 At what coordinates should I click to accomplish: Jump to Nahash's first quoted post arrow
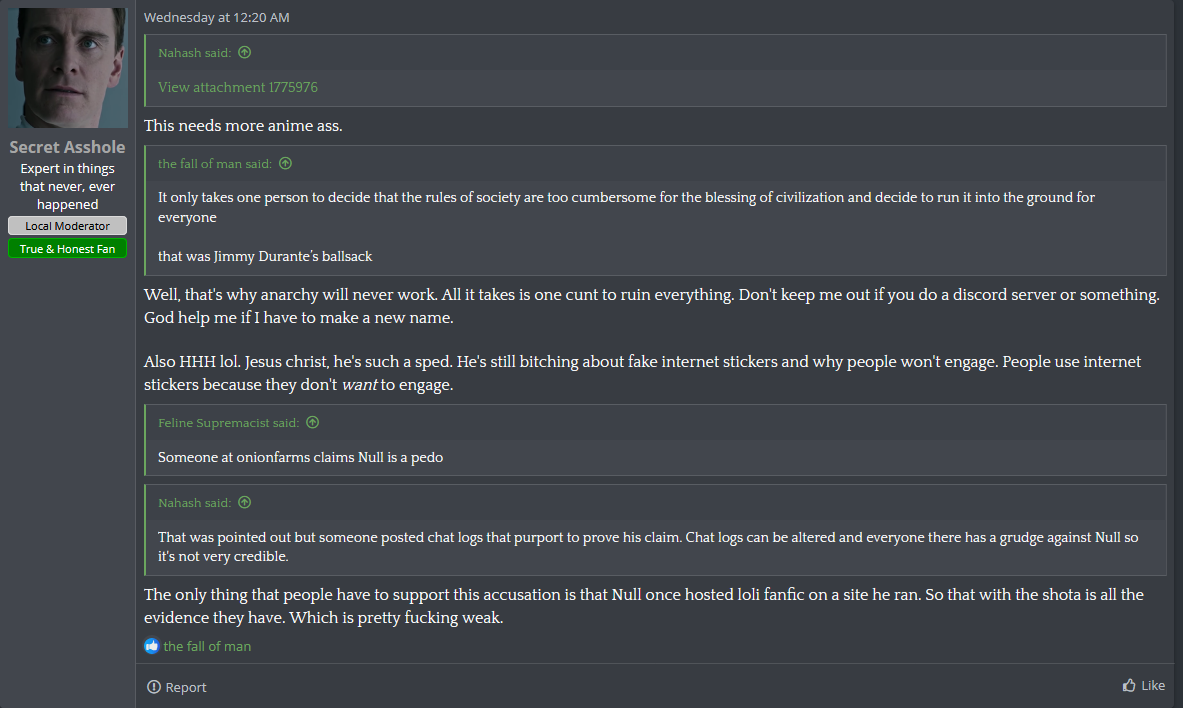point(244,52)
